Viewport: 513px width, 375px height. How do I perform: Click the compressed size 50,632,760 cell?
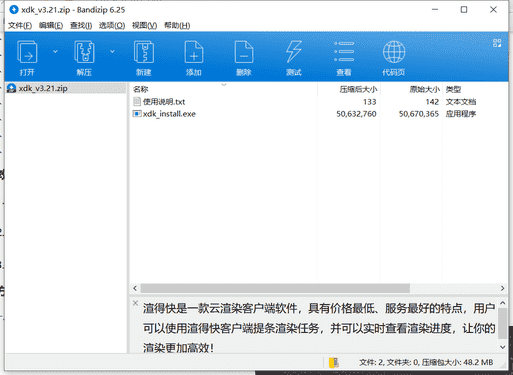(x=356, y=114)
